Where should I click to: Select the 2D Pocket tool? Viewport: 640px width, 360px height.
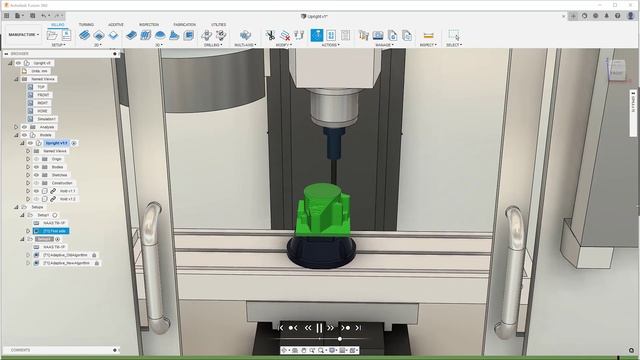(99, 35)
